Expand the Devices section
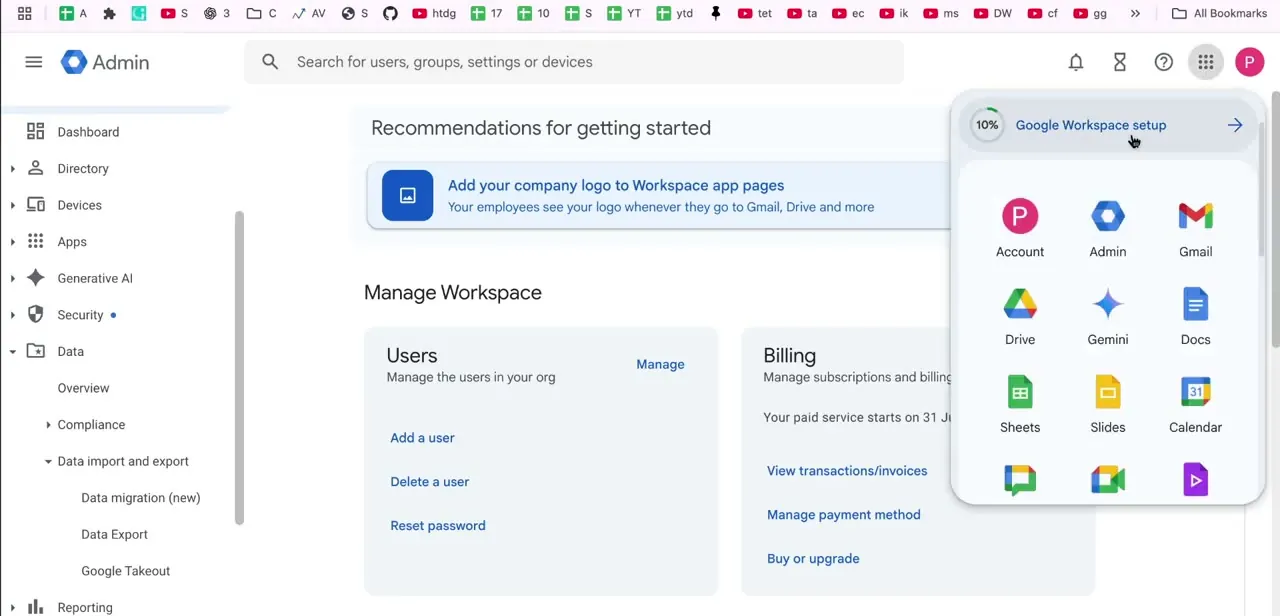Screen dimensions: 1280x616 12,205
